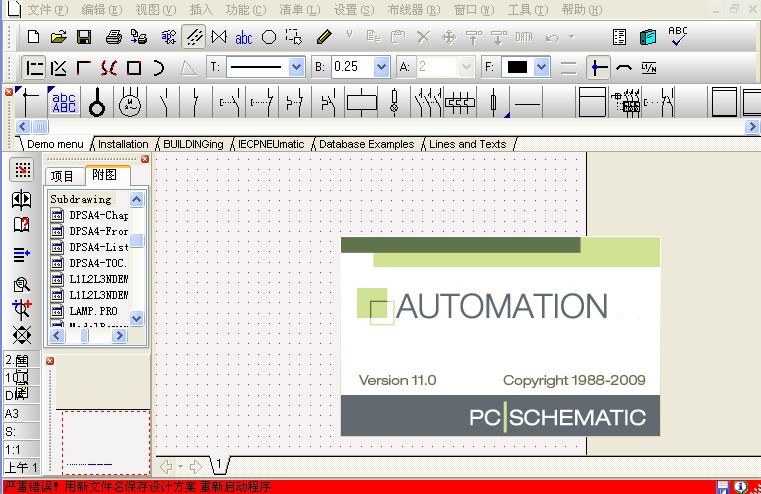Open the line type T dropdown
Image resolution: width=761 pixels, height=494 pixels.
pyautogui.click(x=296, y=67)
